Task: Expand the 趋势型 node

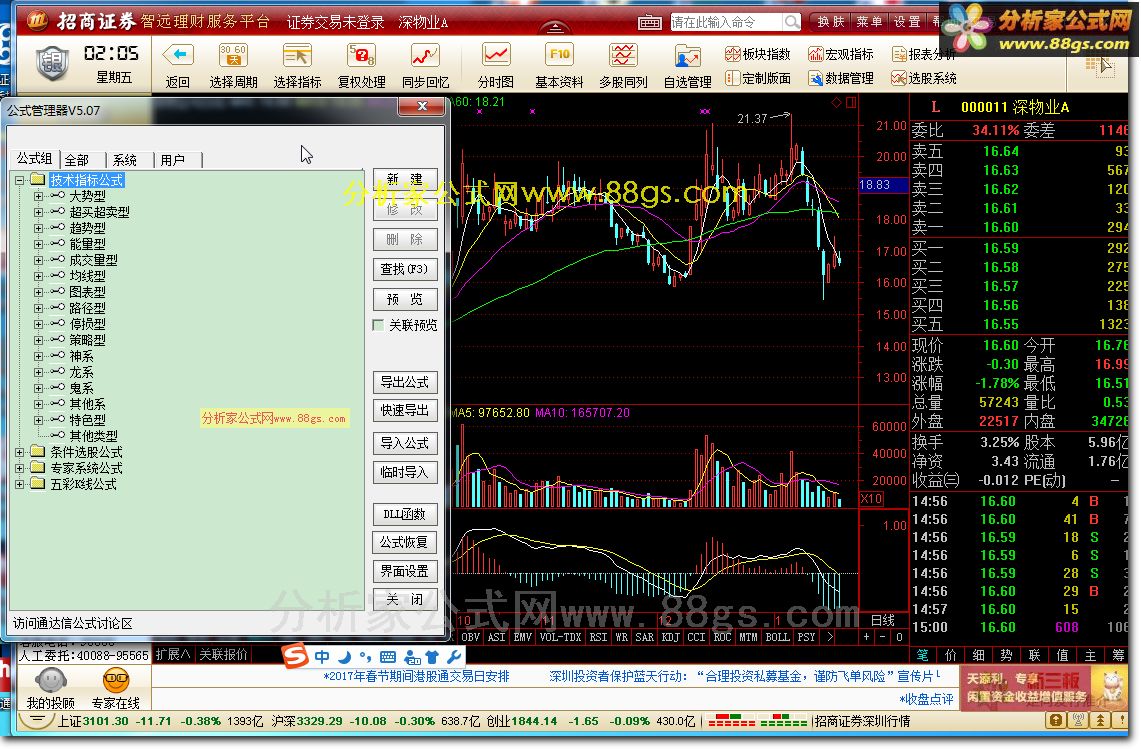Action: tap(39, 228)
